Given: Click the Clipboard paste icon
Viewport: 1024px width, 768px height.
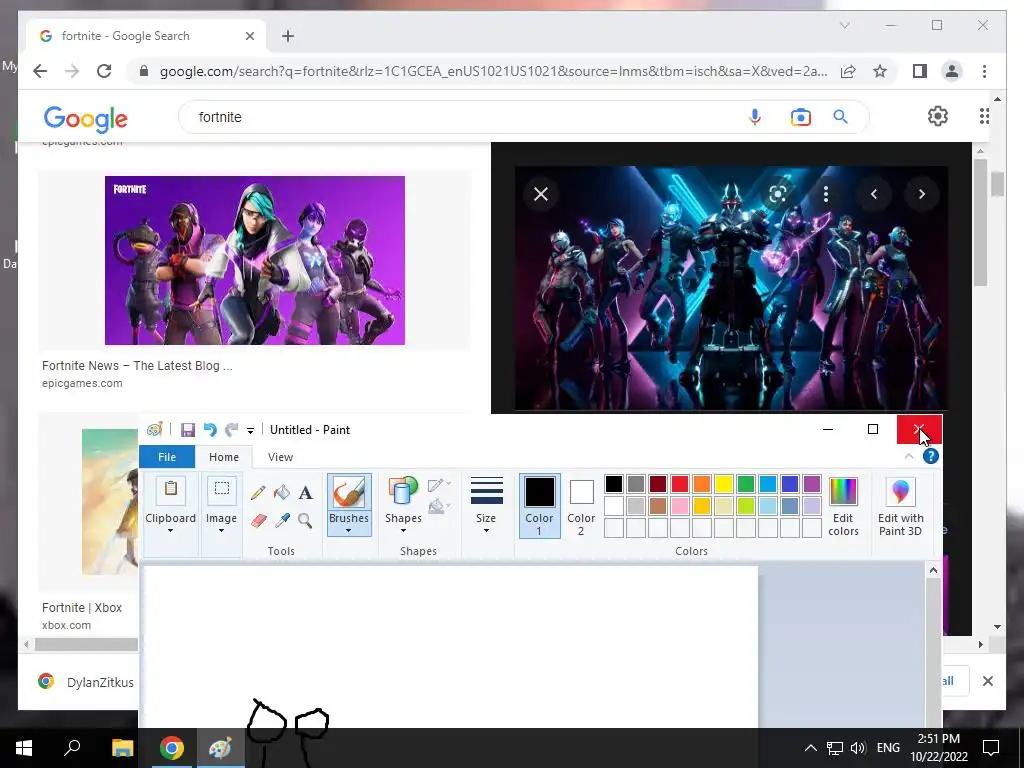Looking at the screenshot, I should pos(170,489).
